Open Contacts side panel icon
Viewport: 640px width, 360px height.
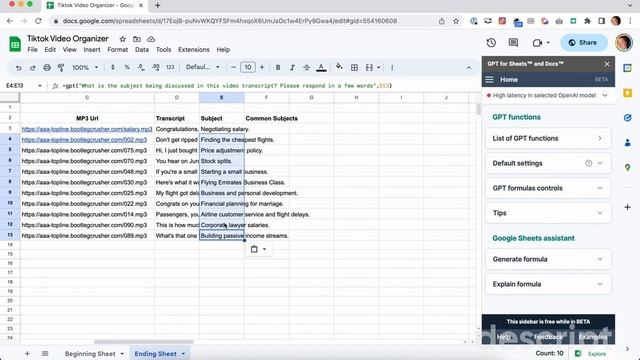click(628, 143)
